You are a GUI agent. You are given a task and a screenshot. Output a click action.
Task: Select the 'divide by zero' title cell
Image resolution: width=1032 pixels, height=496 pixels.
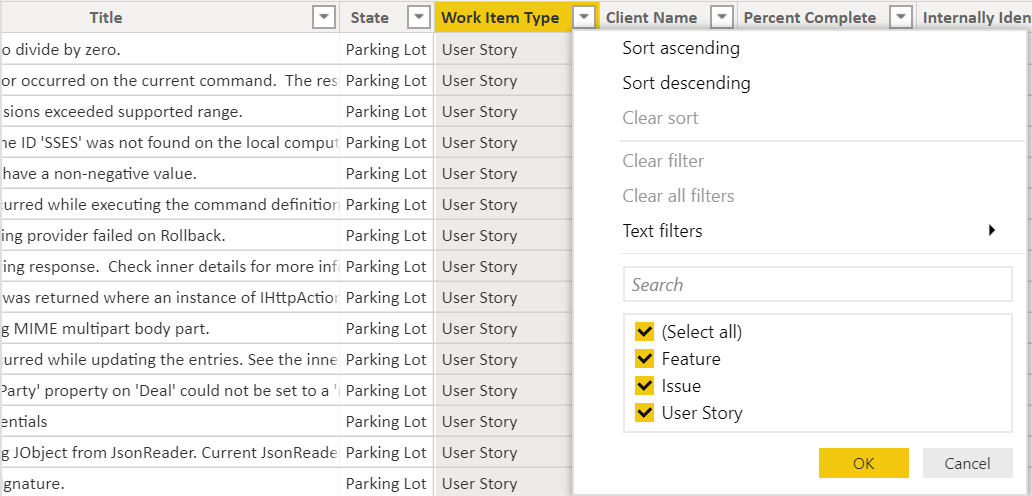(170, 49)
